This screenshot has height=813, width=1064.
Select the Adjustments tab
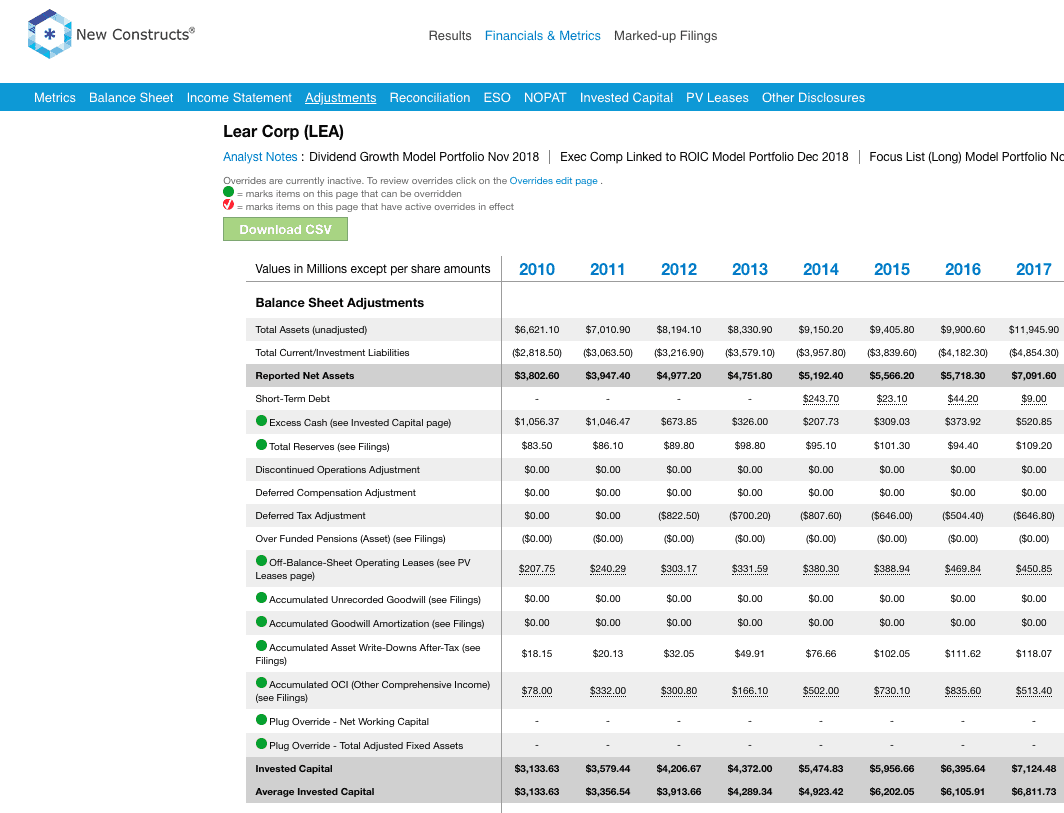[x=341, y=98]
